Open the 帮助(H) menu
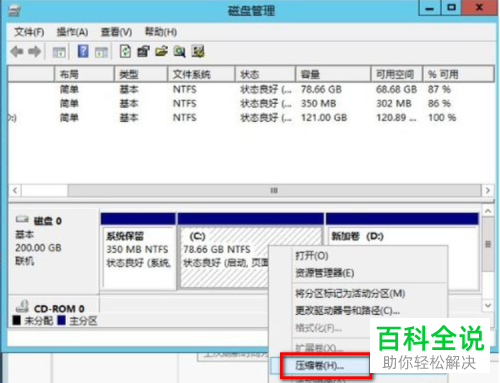The width and height of the screenshot is (500, 383). [161, 32]
